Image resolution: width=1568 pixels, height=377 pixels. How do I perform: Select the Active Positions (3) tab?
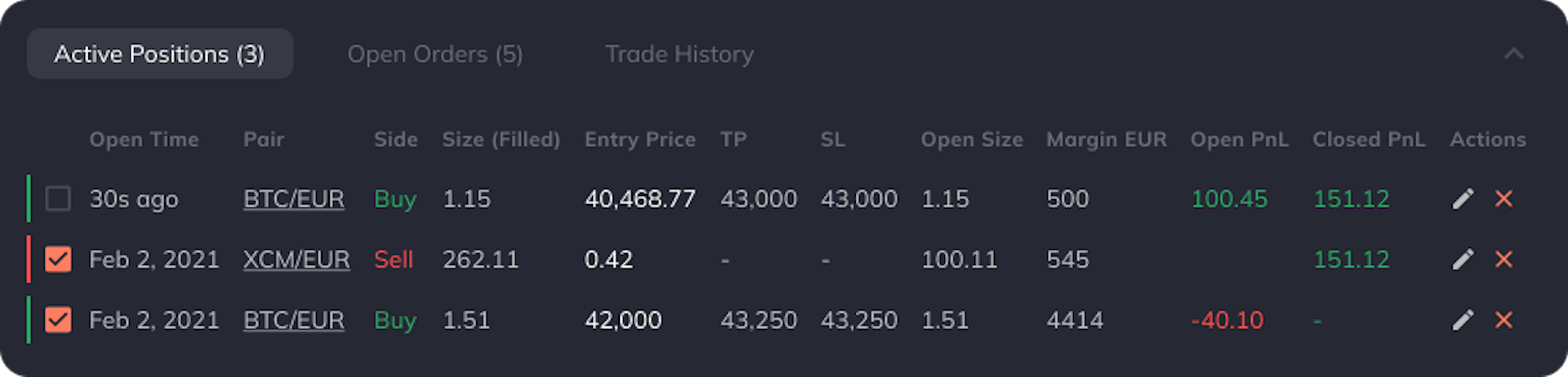point(160,54)
